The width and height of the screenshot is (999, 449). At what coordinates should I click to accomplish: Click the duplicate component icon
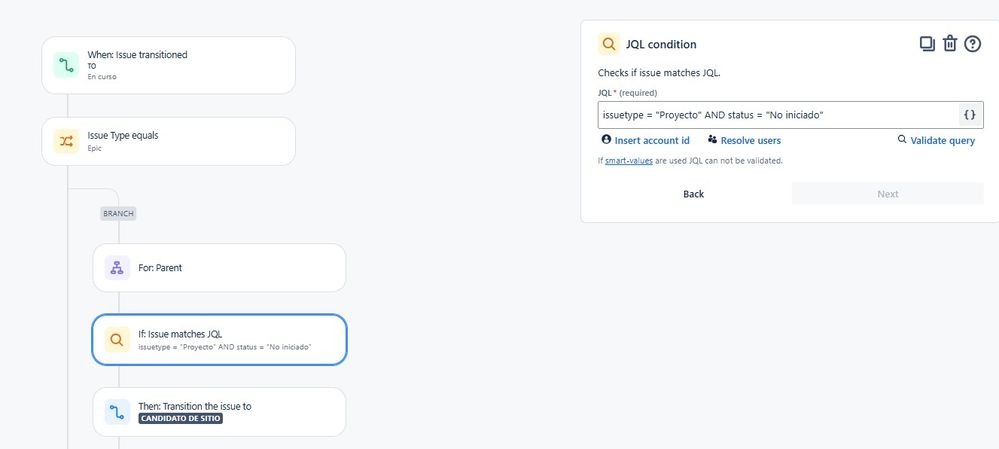point(927,44)
